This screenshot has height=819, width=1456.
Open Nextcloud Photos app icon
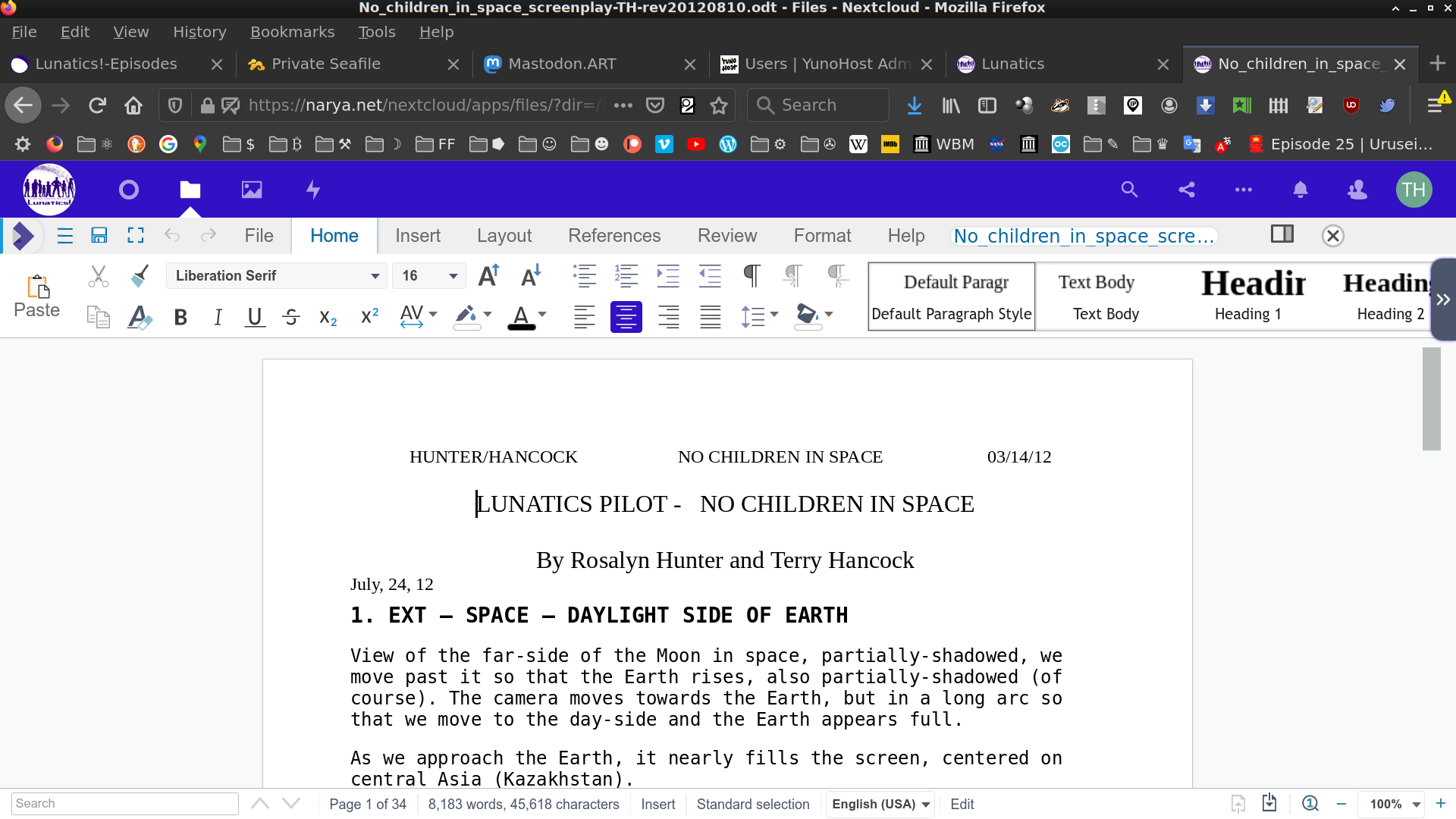pos(252,190)
